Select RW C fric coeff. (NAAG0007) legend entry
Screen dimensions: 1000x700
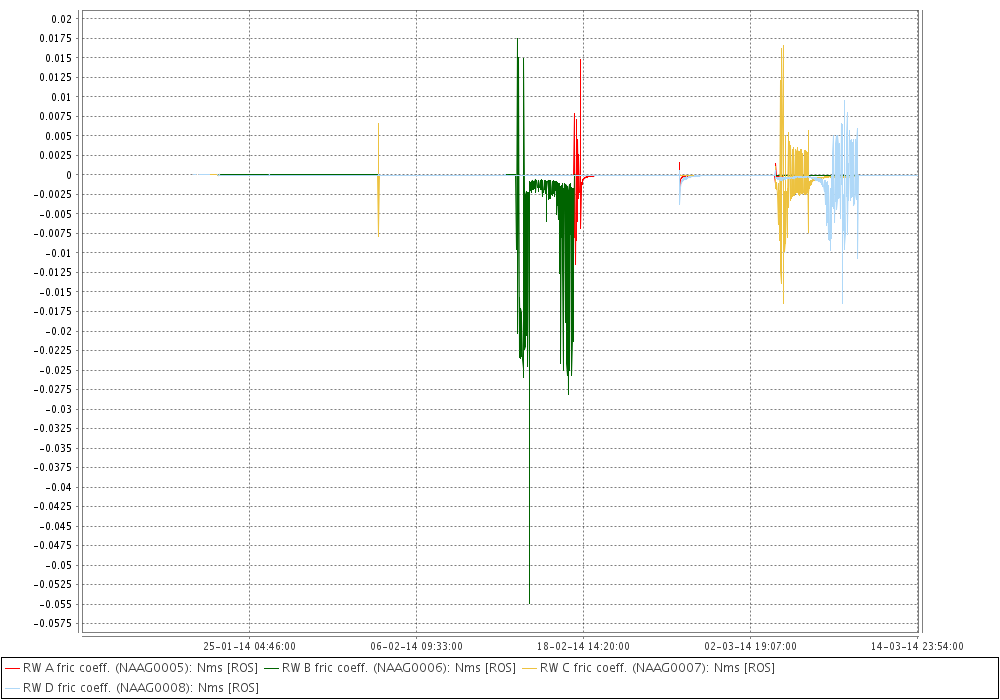[x=648, y=668]
